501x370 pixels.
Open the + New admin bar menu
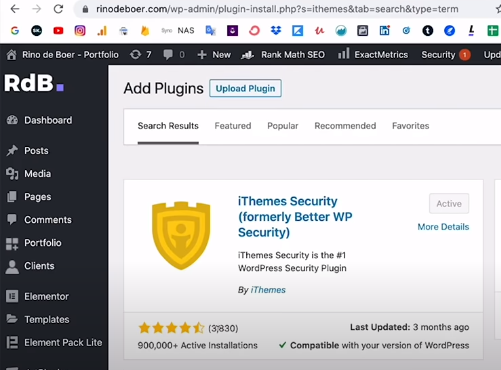(214, 54)
